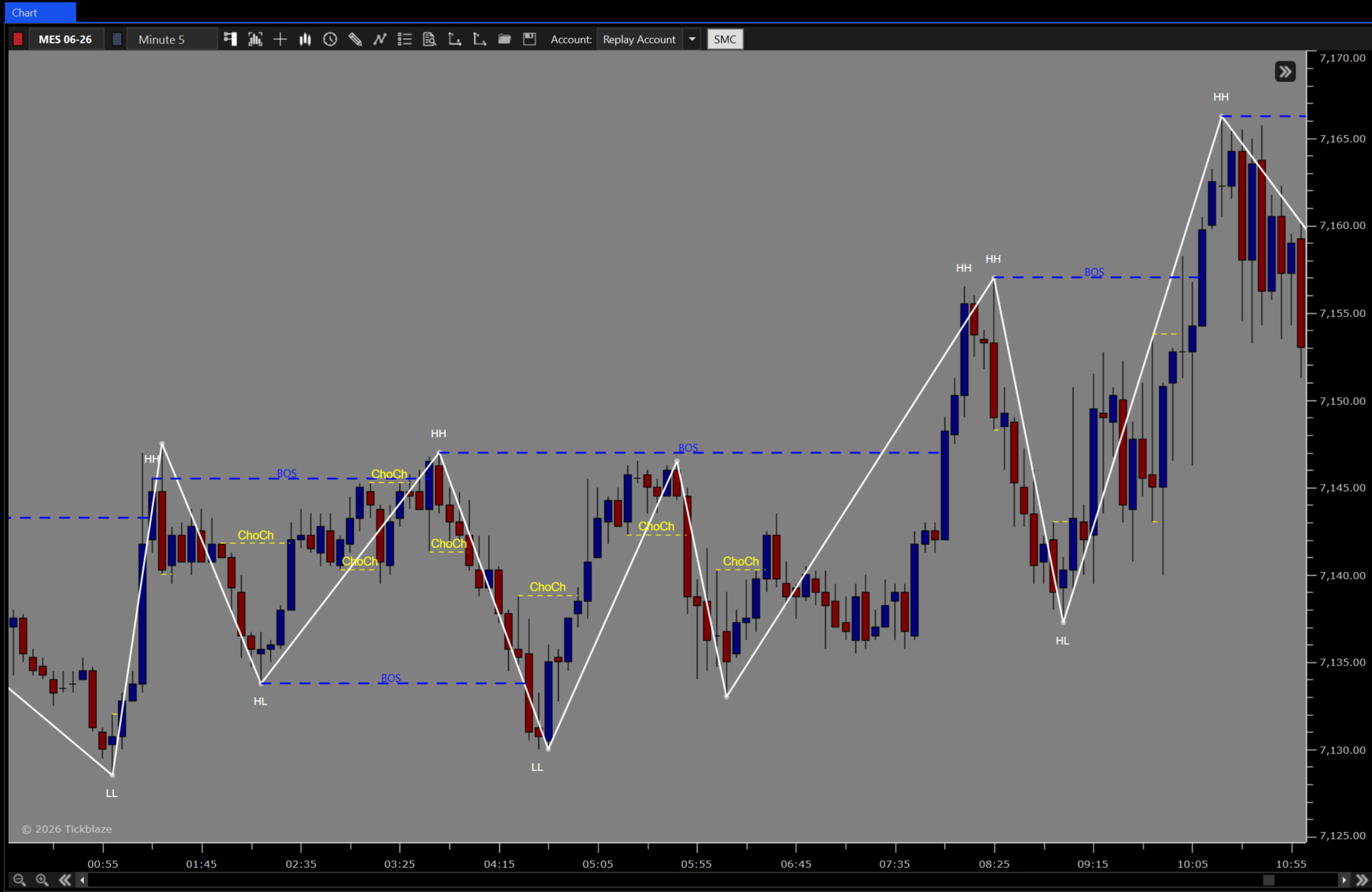Zoom in with the magnifier plus icon
Screen dimensions: 1372x892
pos(42,880)
